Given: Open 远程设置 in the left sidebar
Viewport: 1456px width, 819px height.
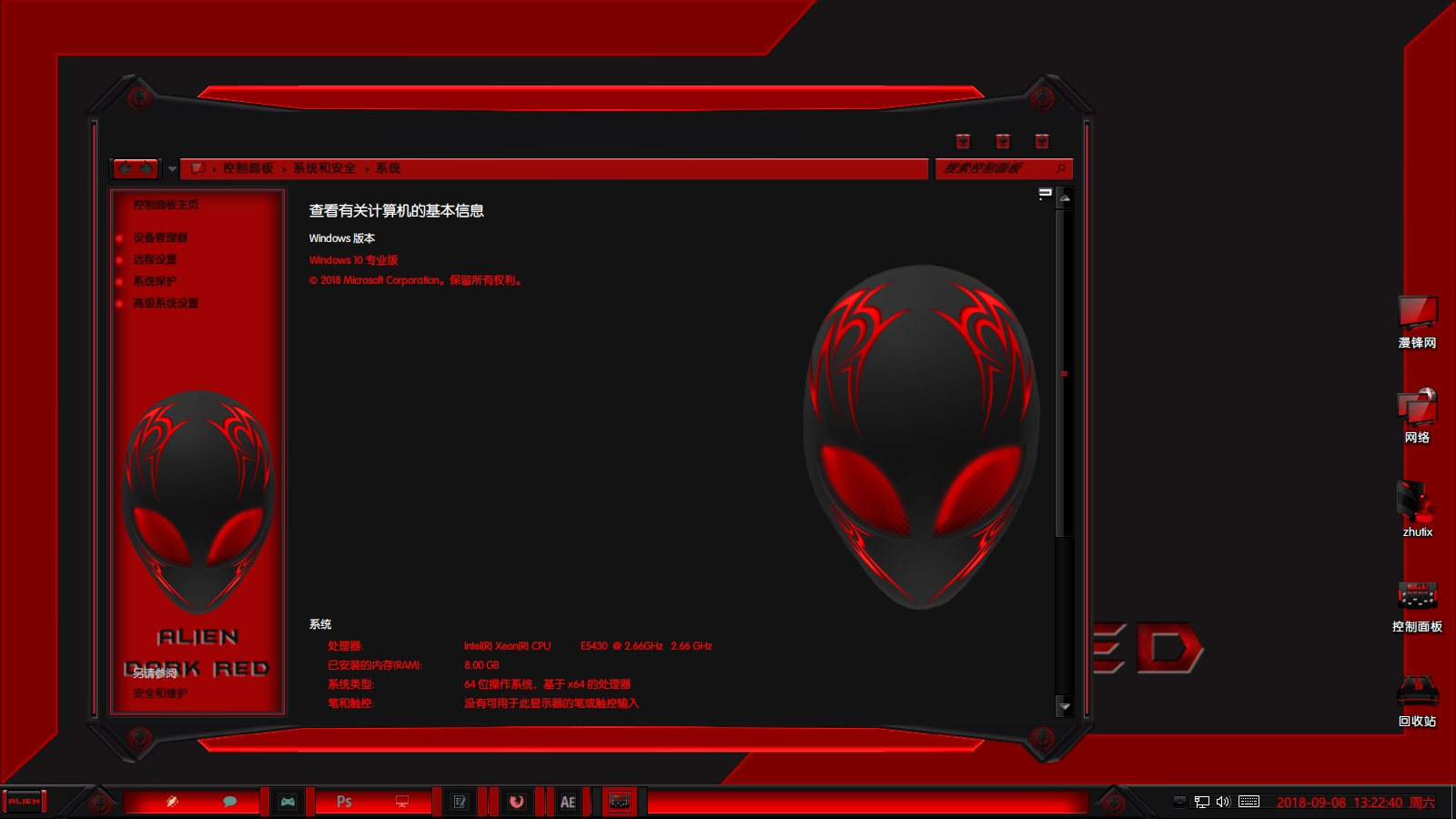Looking at the screenshot, I should click(155, 259).
